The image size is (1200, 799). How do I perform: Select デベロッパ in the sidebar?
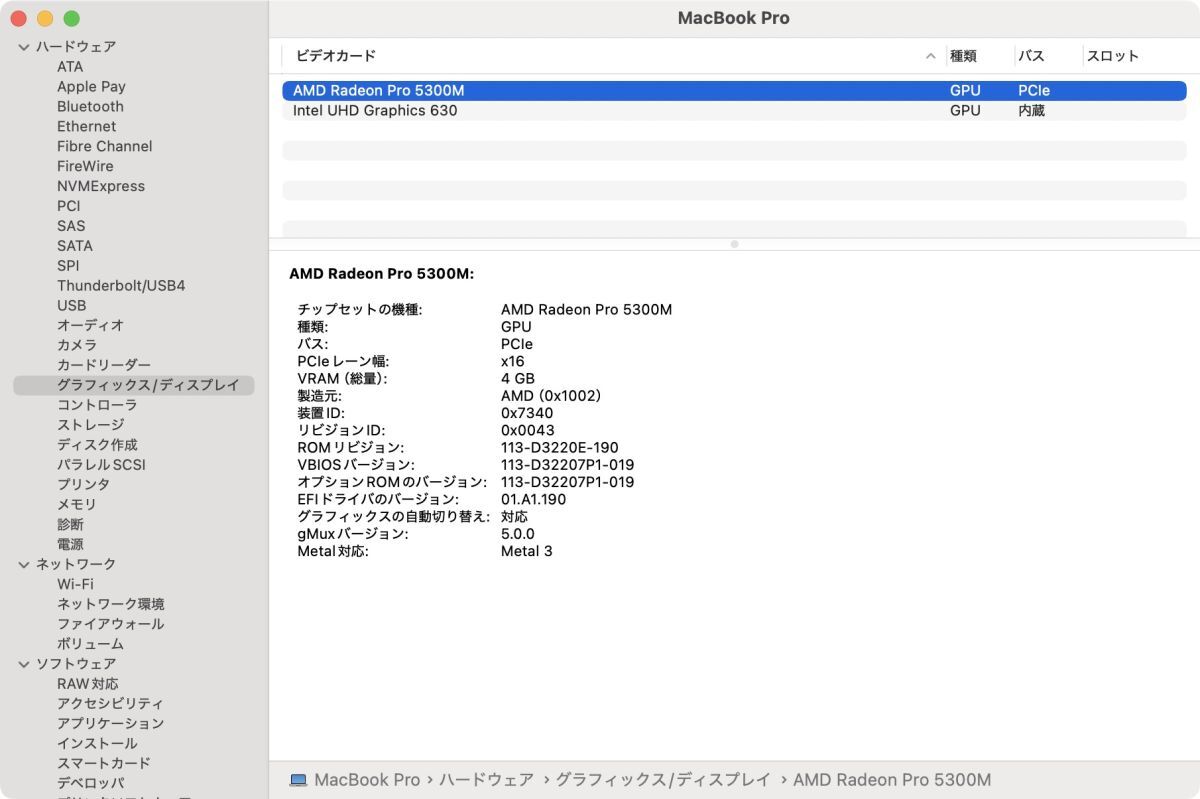[91, 783]
